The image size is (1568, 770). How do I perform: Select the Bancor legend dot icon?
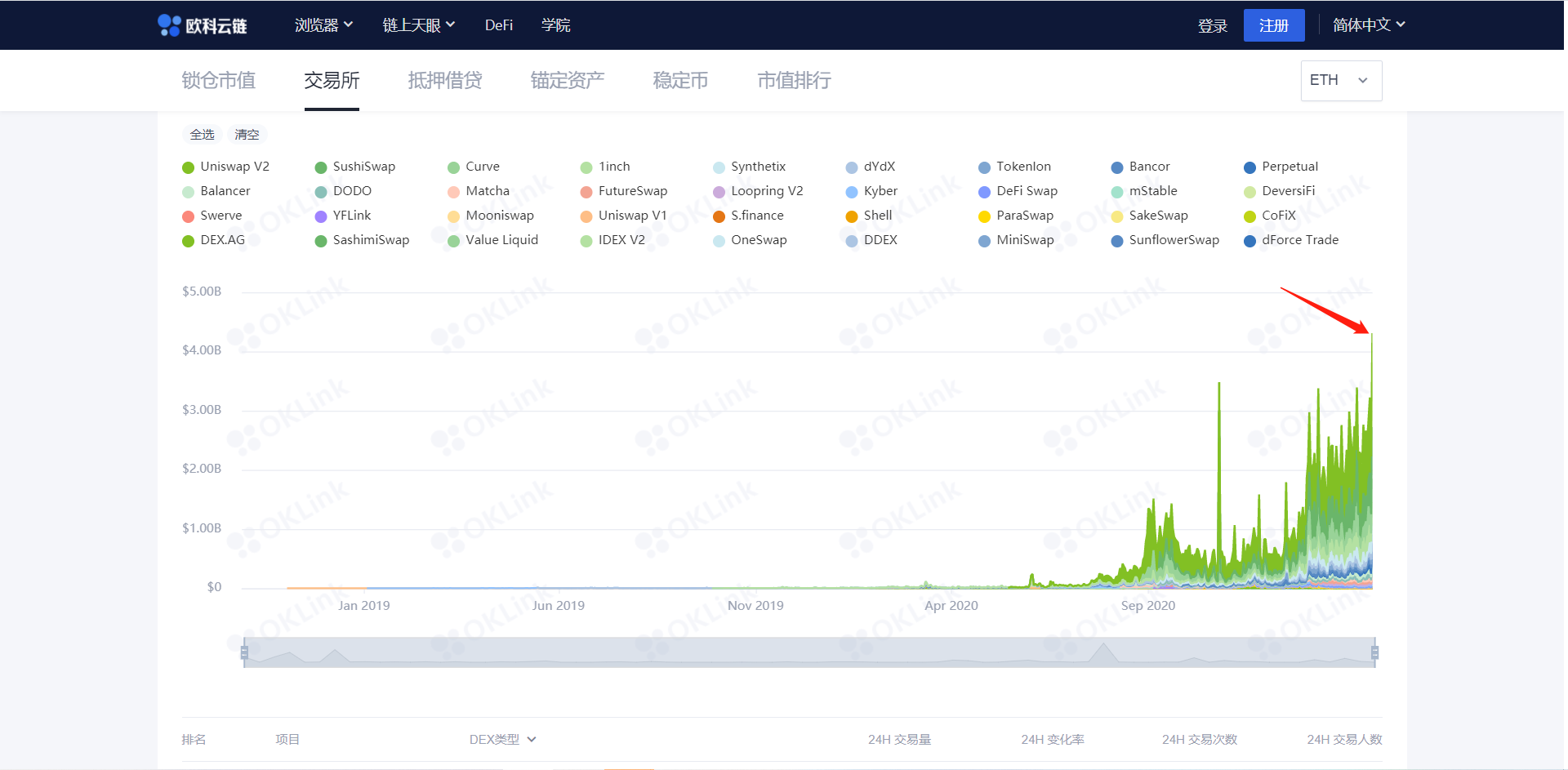(1116, 167)
